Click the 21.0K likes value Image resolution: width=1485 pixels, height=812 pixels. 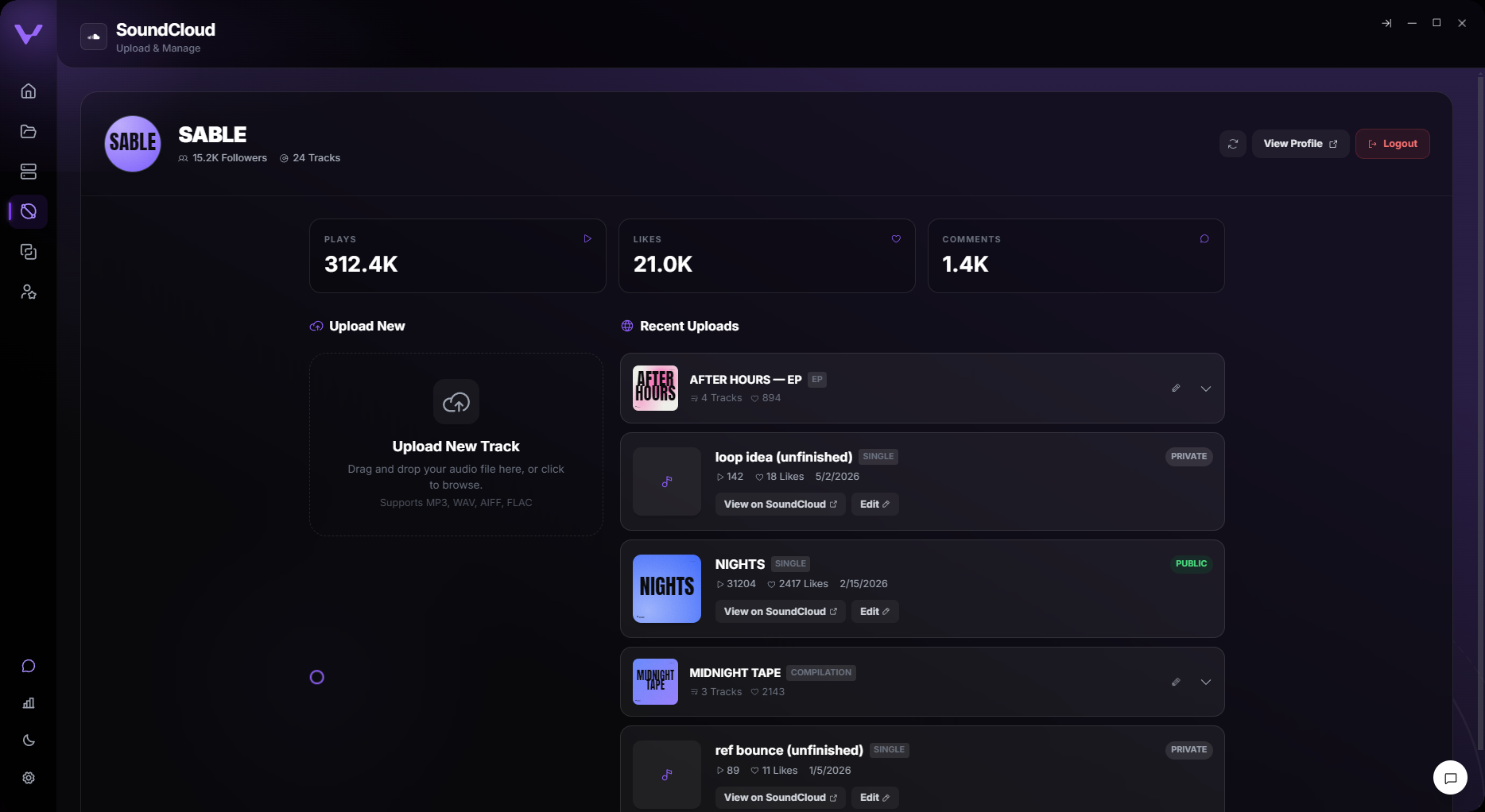[x=663, y=264]
